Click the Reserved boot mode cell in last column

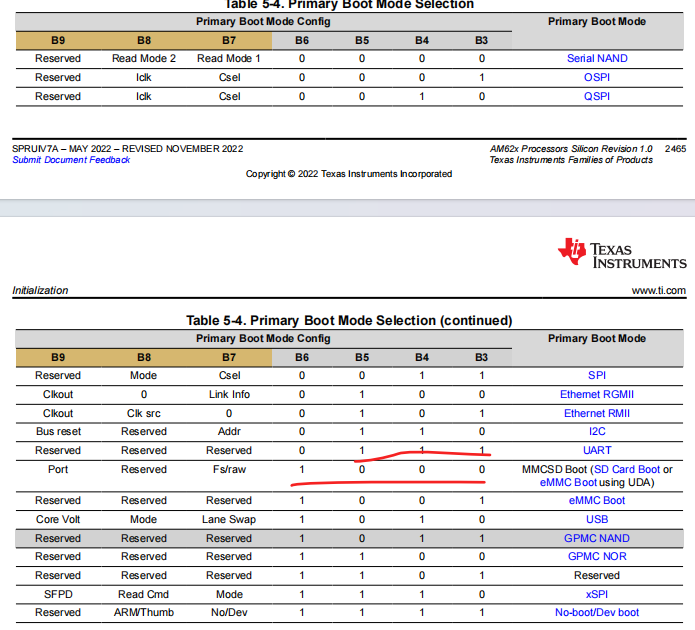(597, 575)
